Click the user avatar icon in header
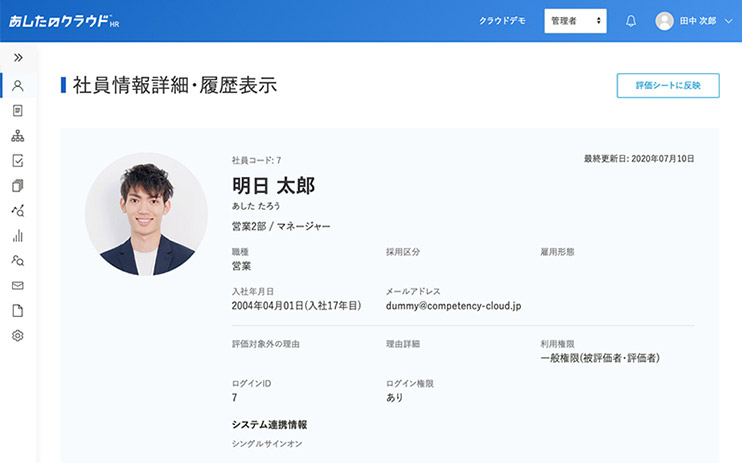The width and height of the screenshot is (742, 463). (x=664, y=21)
